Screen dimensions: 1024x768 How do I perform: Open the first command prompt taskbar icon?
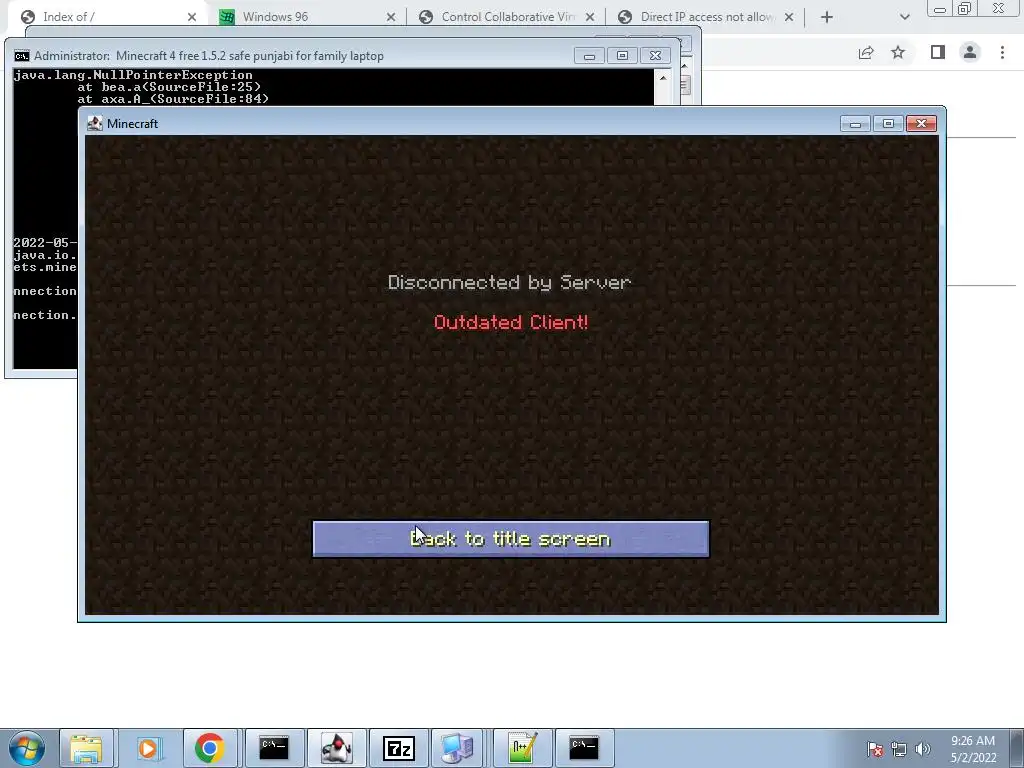tap(274, 748)
